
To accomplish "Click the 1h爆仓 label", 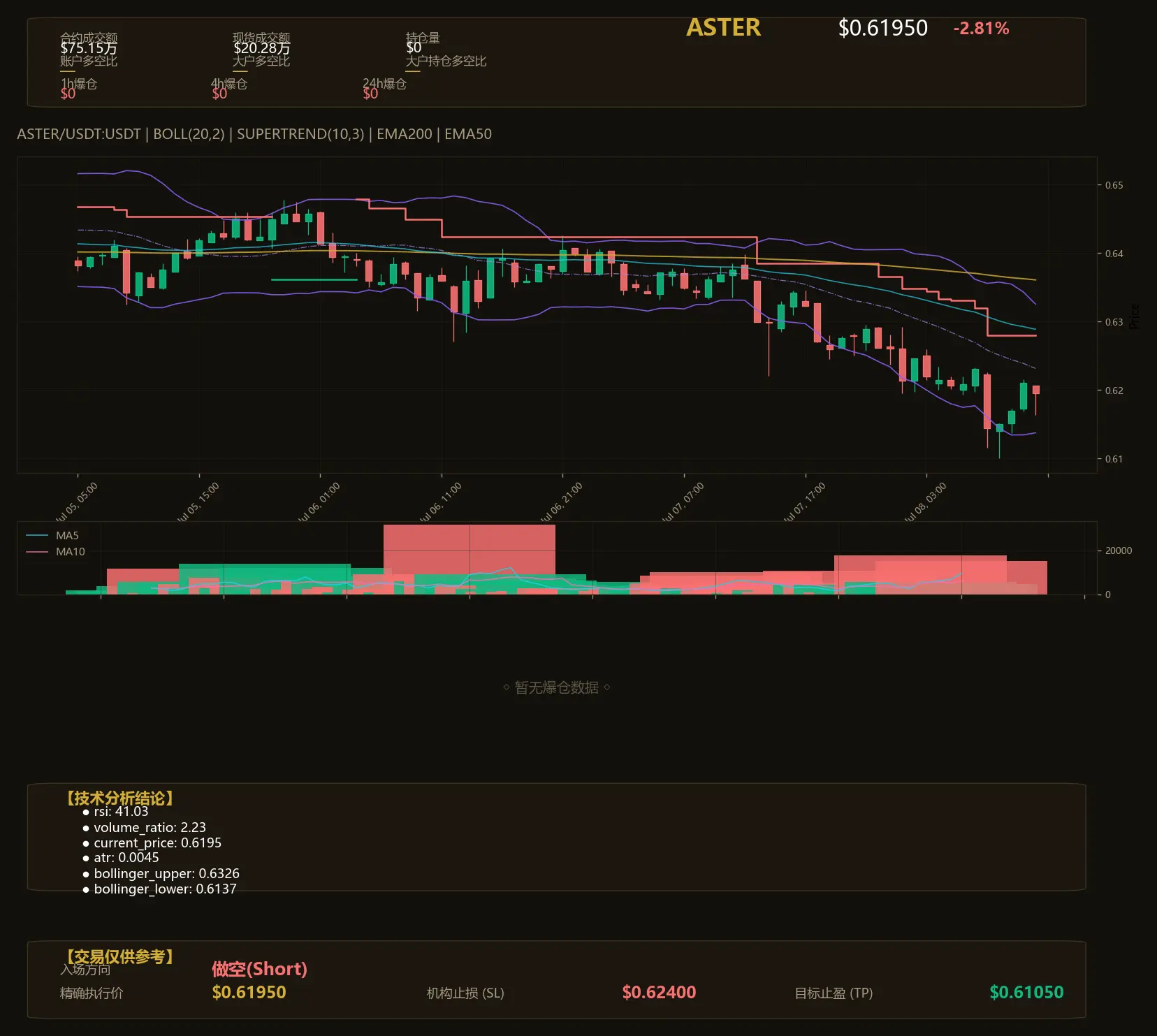I will [x=78, y=84].
